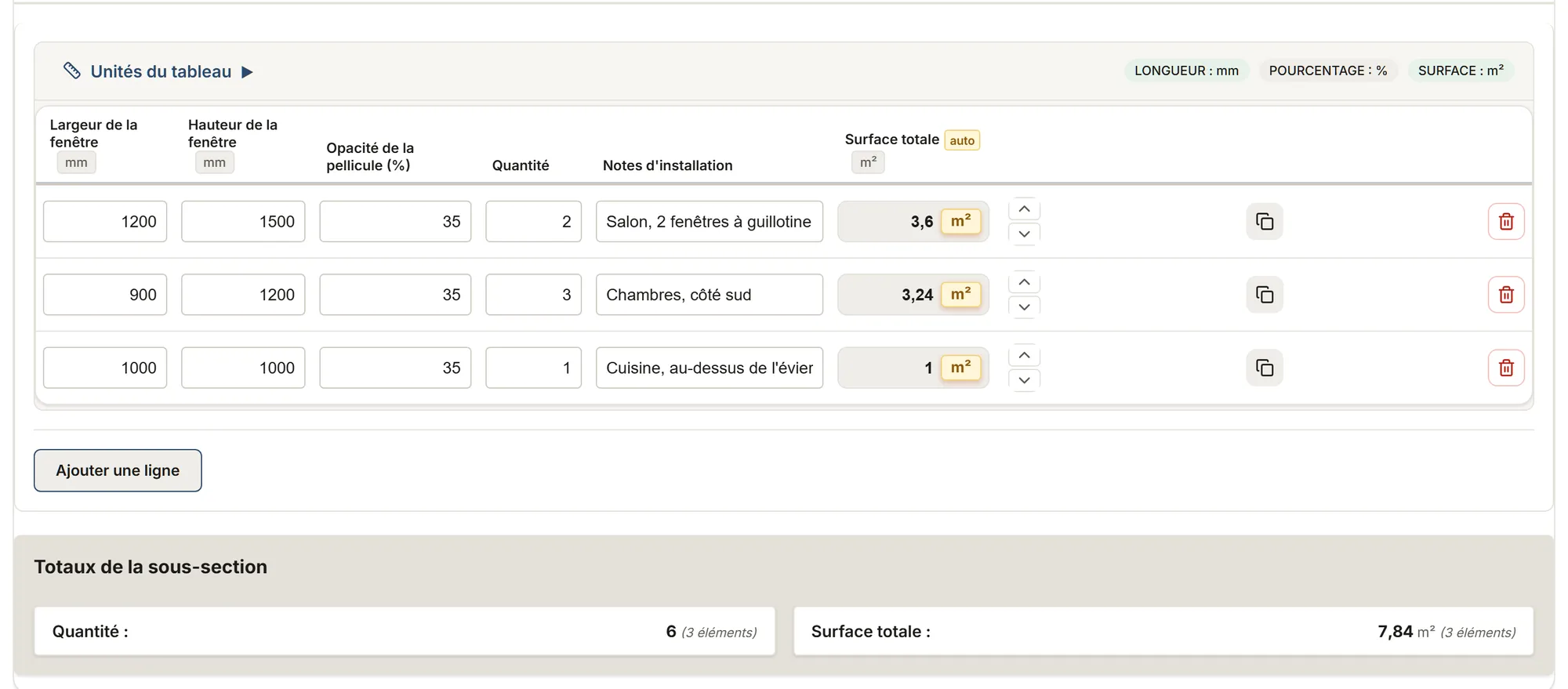
Task: Delete the Cuisine, au-dessus de l'évier row
Action: tap(1506, 368)
